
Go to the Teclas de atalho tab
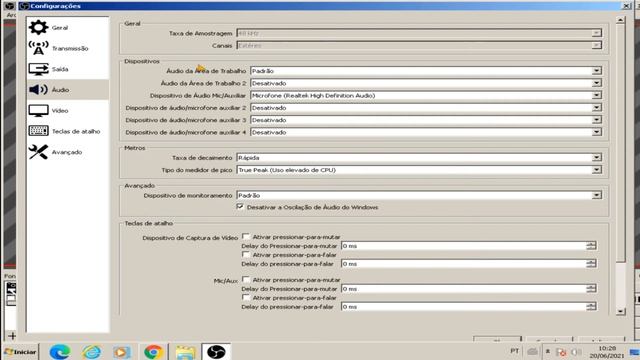[x=68, y=131]
